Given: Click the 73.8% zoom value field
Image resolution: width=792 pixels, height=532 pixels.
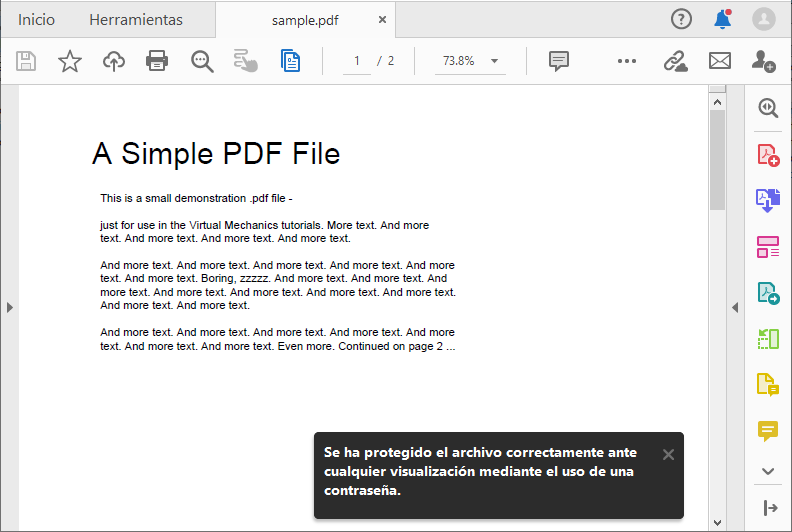Looking at the screenshot, I should point(459,61).
